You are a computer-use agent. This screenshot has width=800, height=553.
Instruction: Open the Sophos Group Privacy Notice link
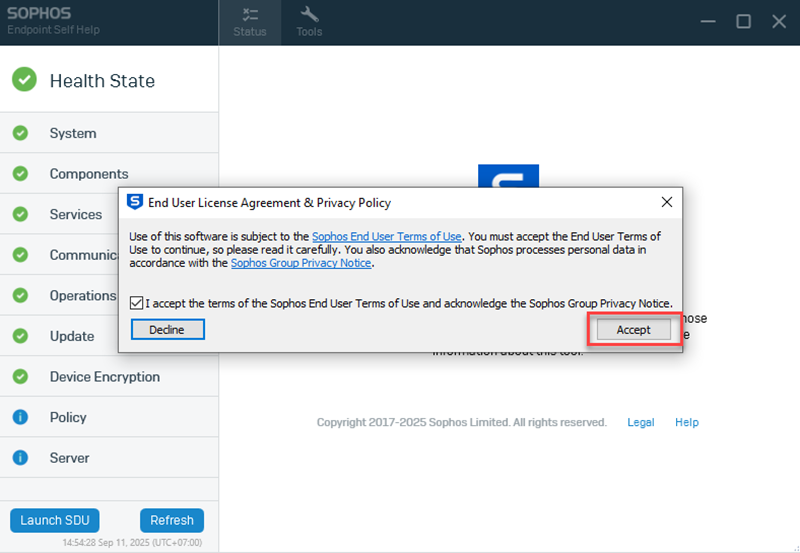(301, 263)
